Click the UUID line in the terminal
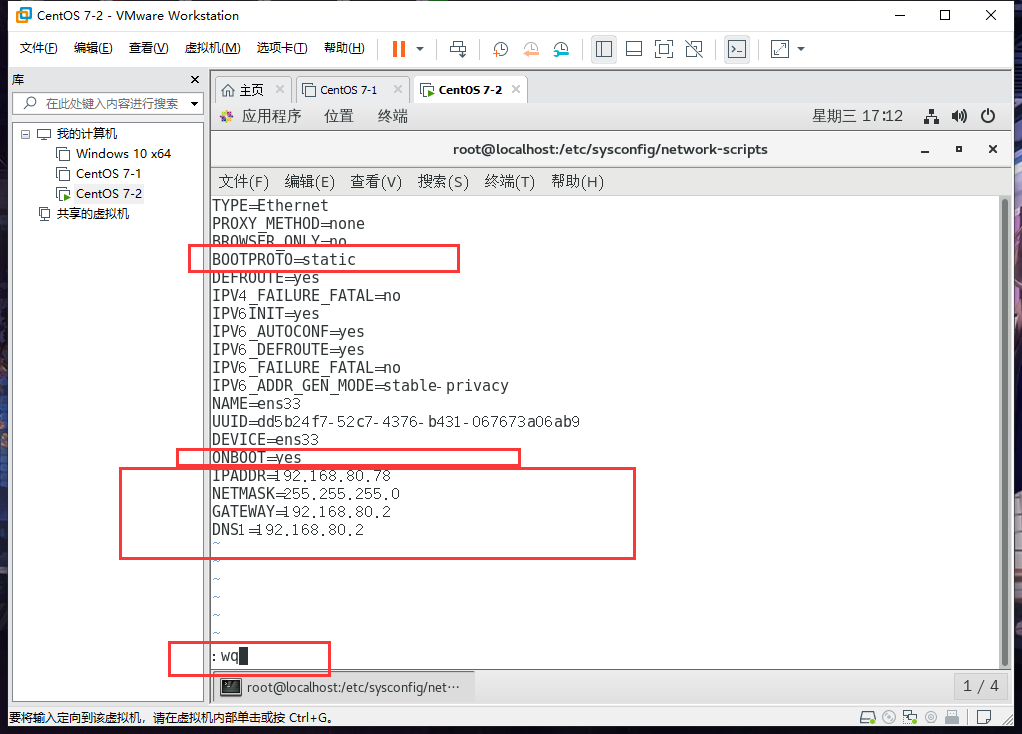The height and width of the screenshot is (734, 1022). [x=396, y=422]
